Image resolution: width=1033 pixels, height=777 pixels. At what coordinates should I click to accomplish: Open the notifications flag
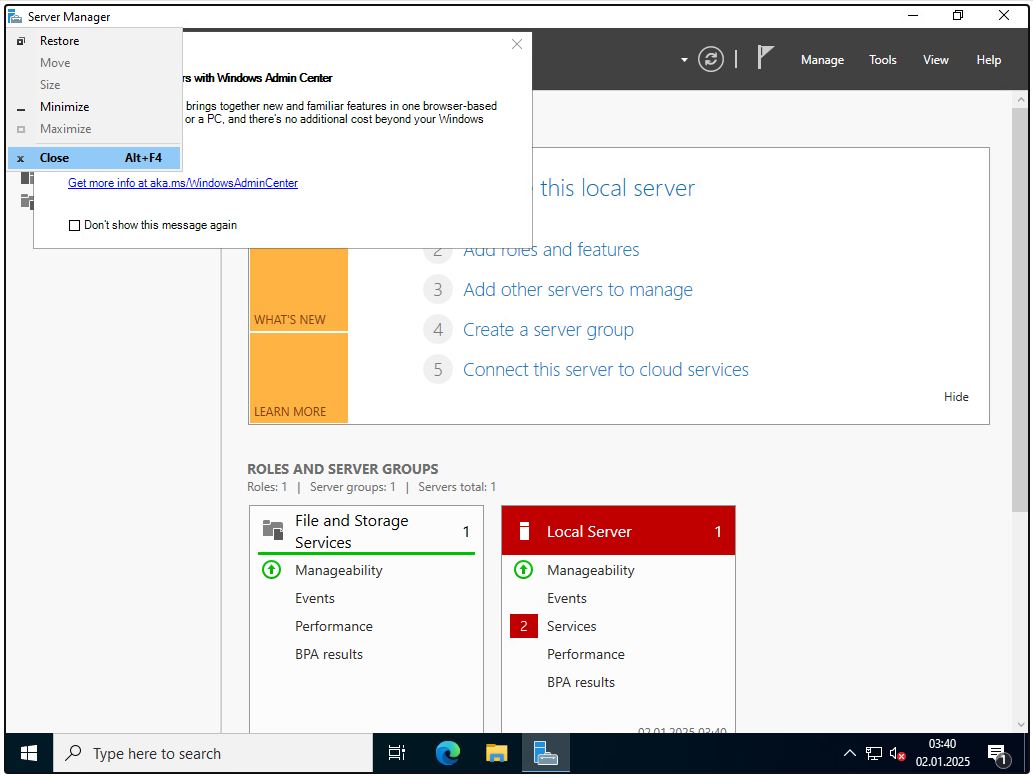(764, 58)
